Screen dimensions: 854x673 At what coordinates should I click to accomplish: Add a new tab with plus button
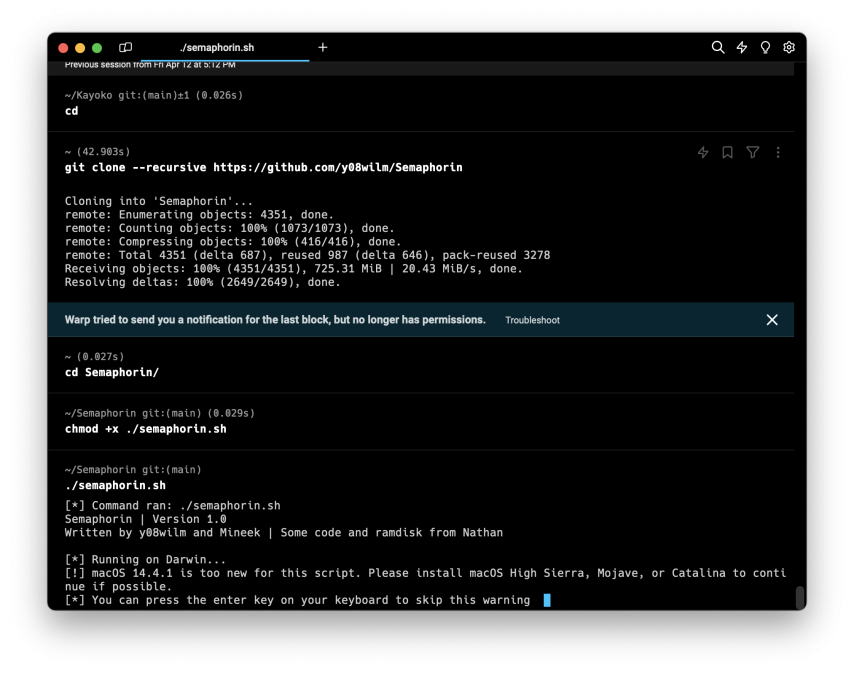[x=322, y=47]
